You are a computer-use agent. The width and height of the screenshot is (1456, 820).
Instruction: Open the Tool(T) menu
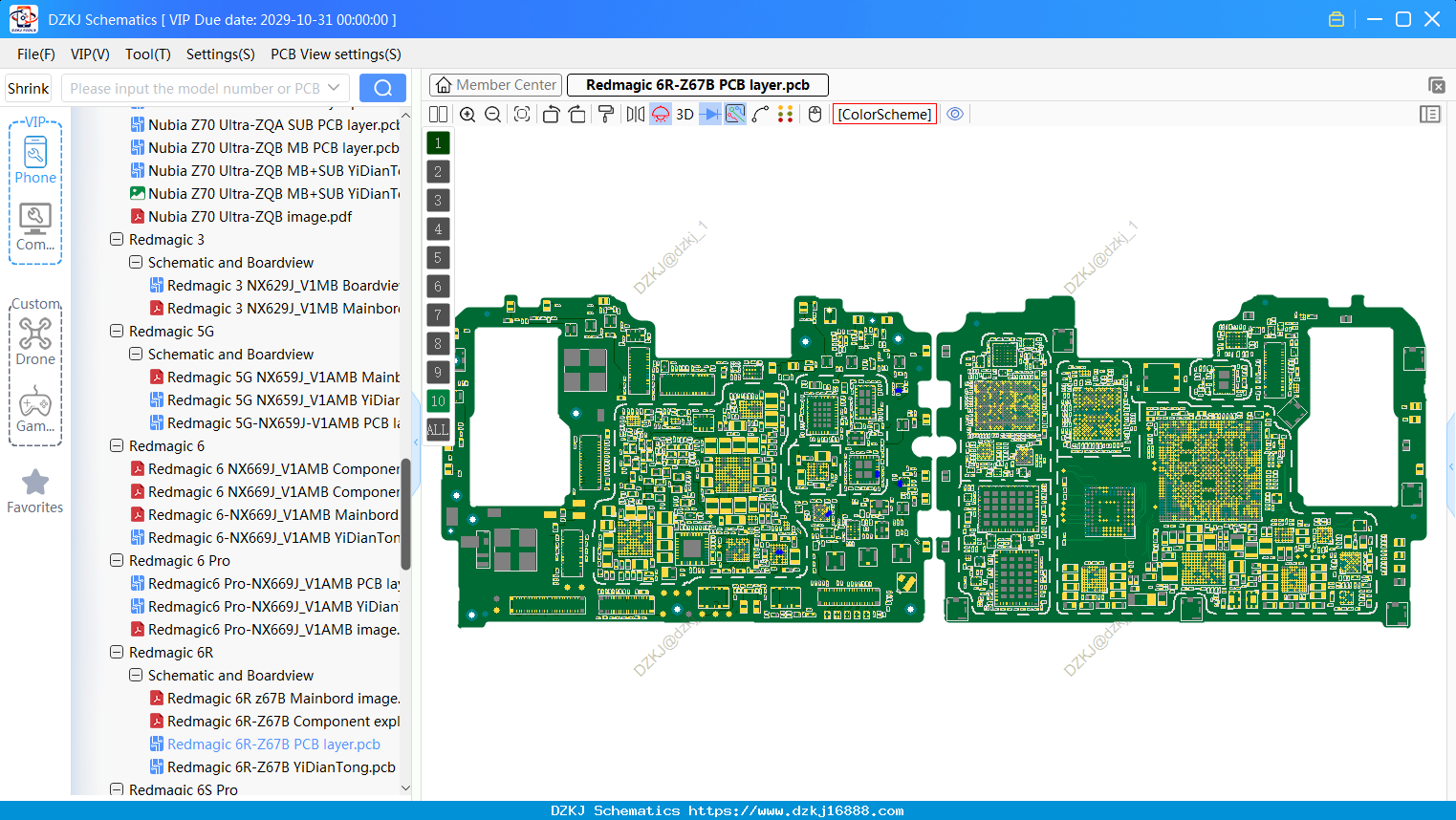coord(148,54)
